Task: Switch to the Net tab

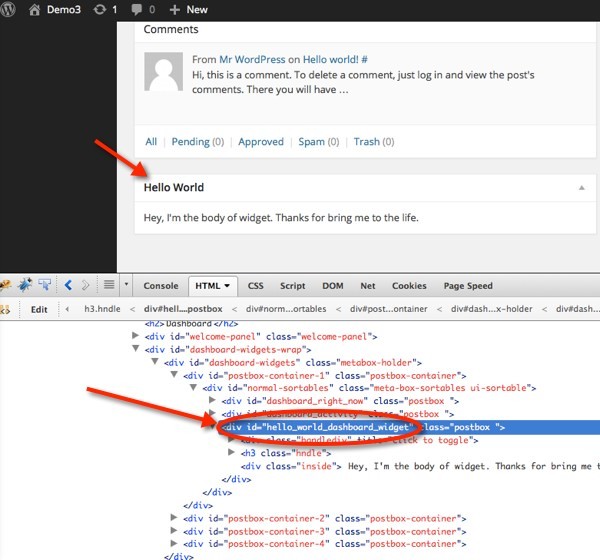Action: click(368, 286)
